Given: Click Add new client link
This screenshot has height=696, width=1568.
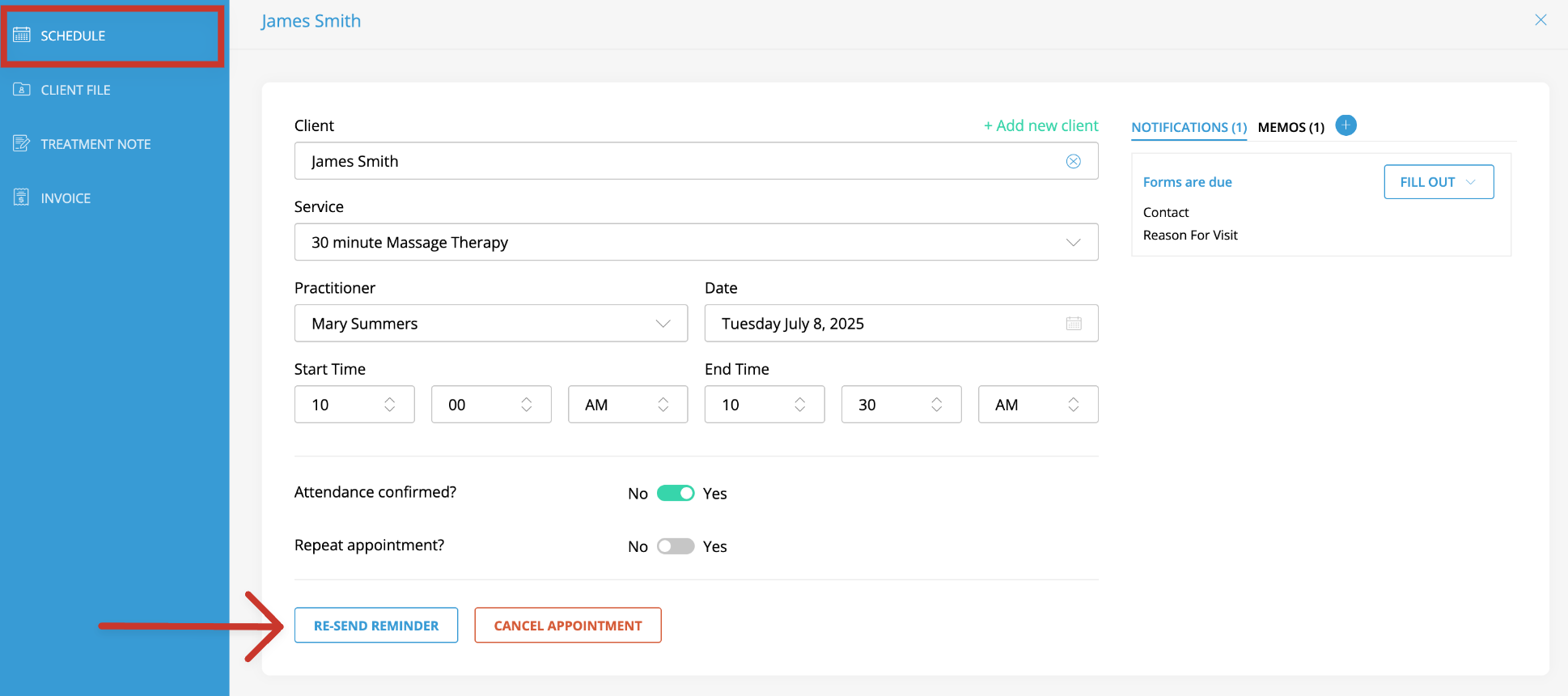Looking at the screenshot, I should point(1040,125).
